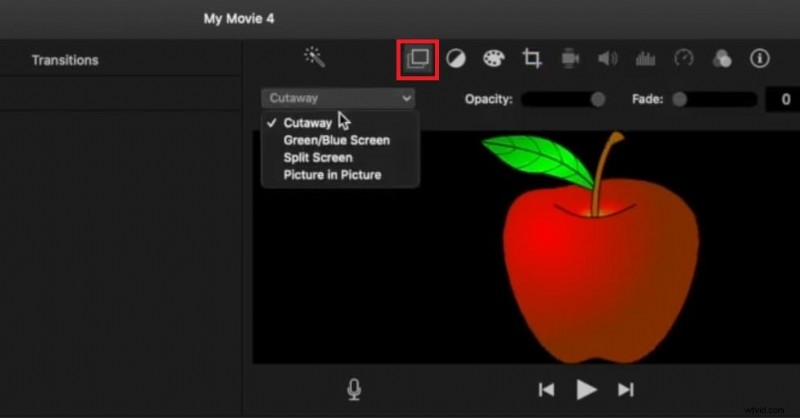
Task: Open the Cutaway overlay style dropdown
Action: pyautogui.click(x=338, y=98)
